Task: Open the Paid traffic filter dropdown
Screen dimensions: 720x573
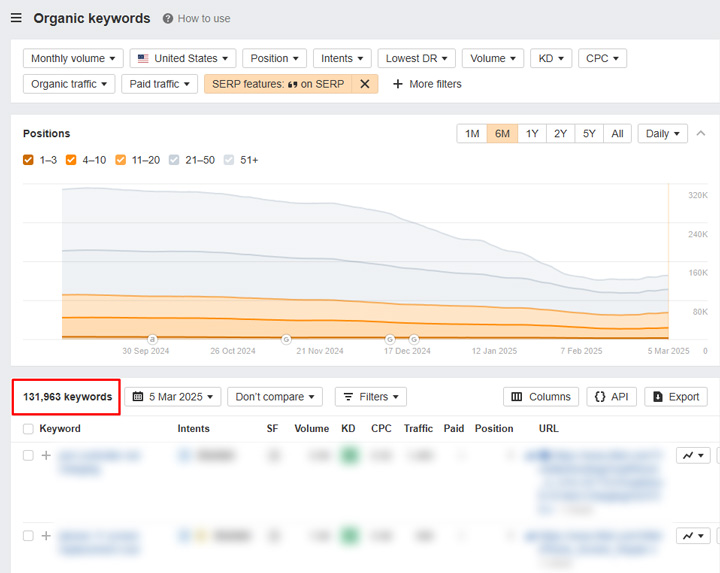Action: (x=159, y=84)
